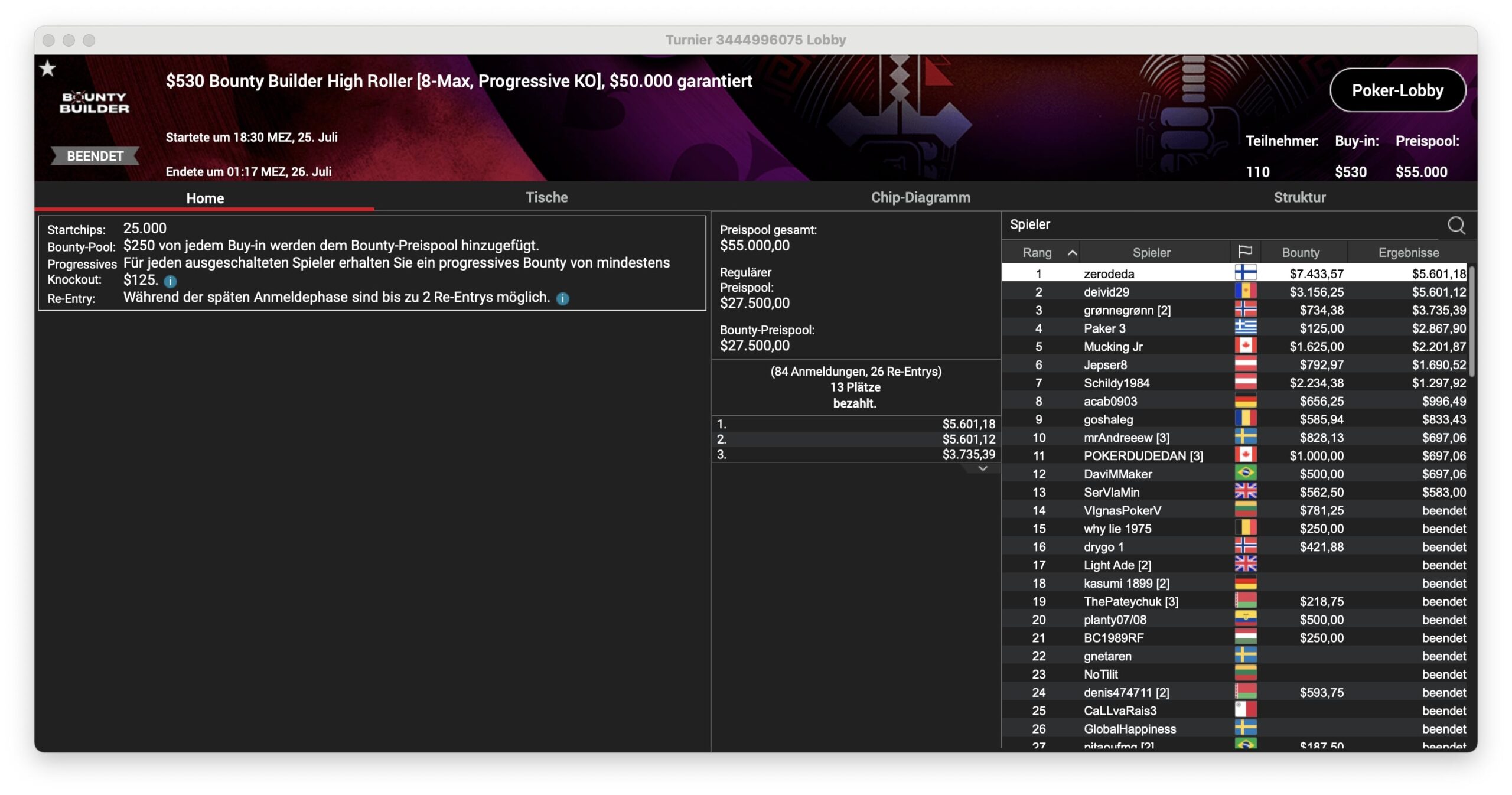
Task: Toggle Rang column sort arrow
Action: pos(1072,253)
